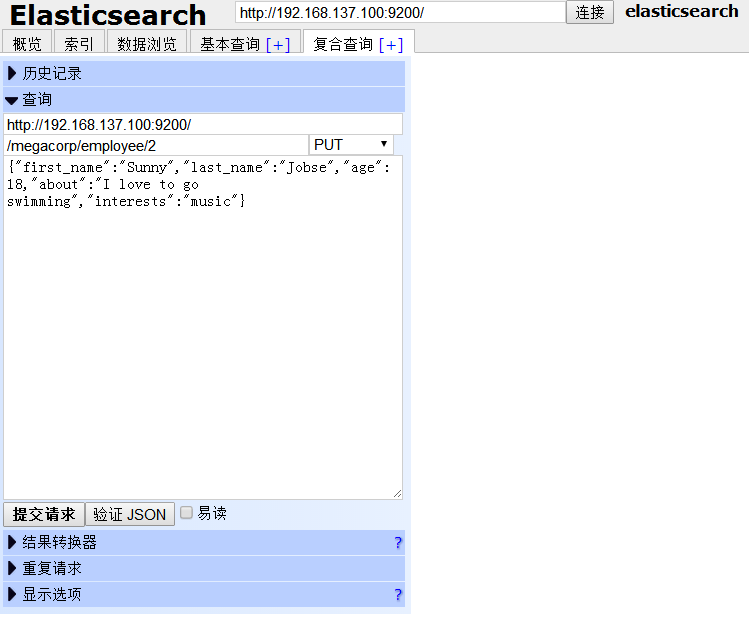Click the Elasticsearch header title

pos(108,15)
